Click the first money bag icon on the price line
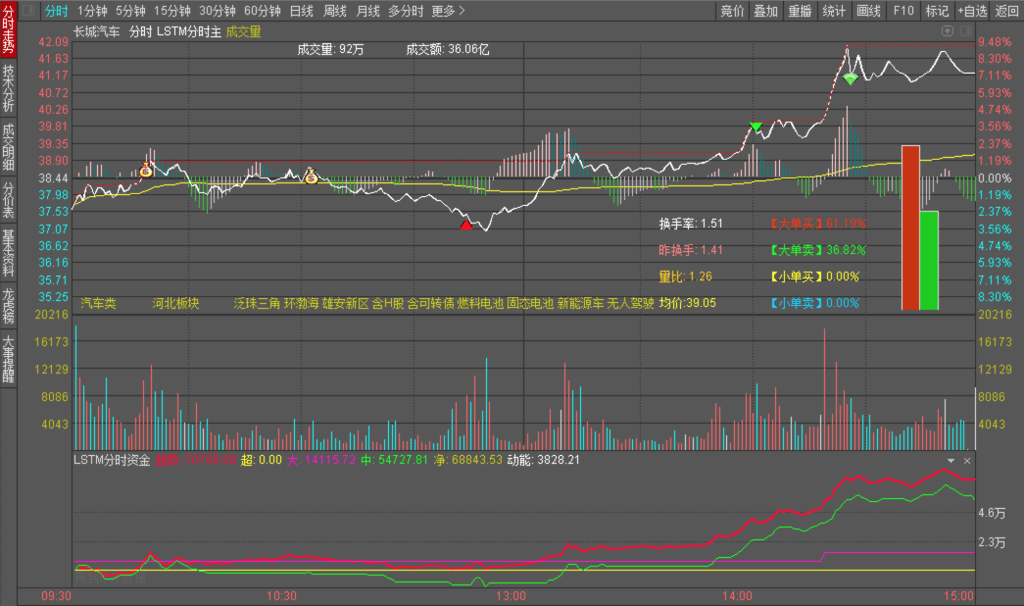The image size is (1024, 606). click(146, 171)
